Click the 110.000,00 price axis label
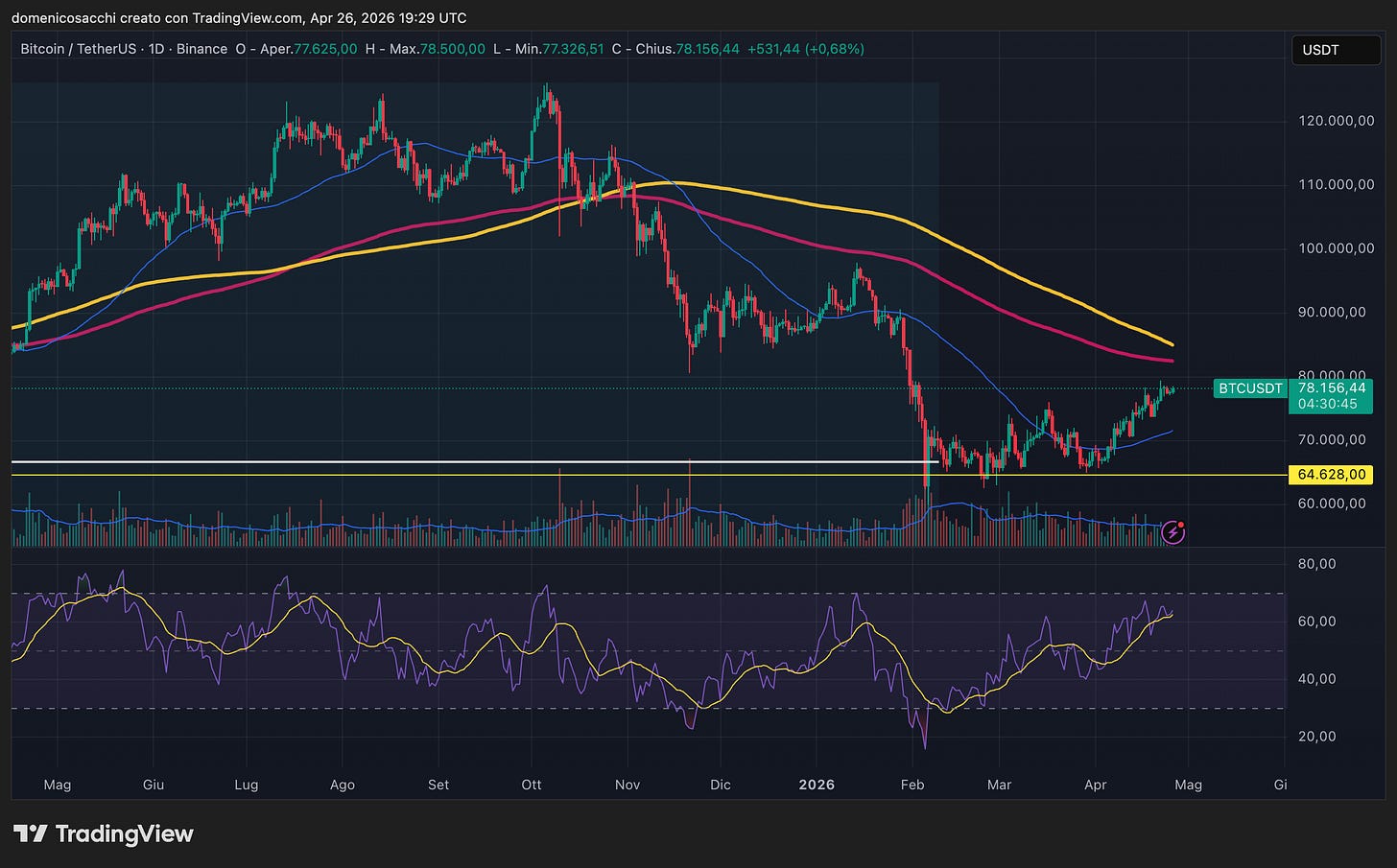 pos(1337,184)
